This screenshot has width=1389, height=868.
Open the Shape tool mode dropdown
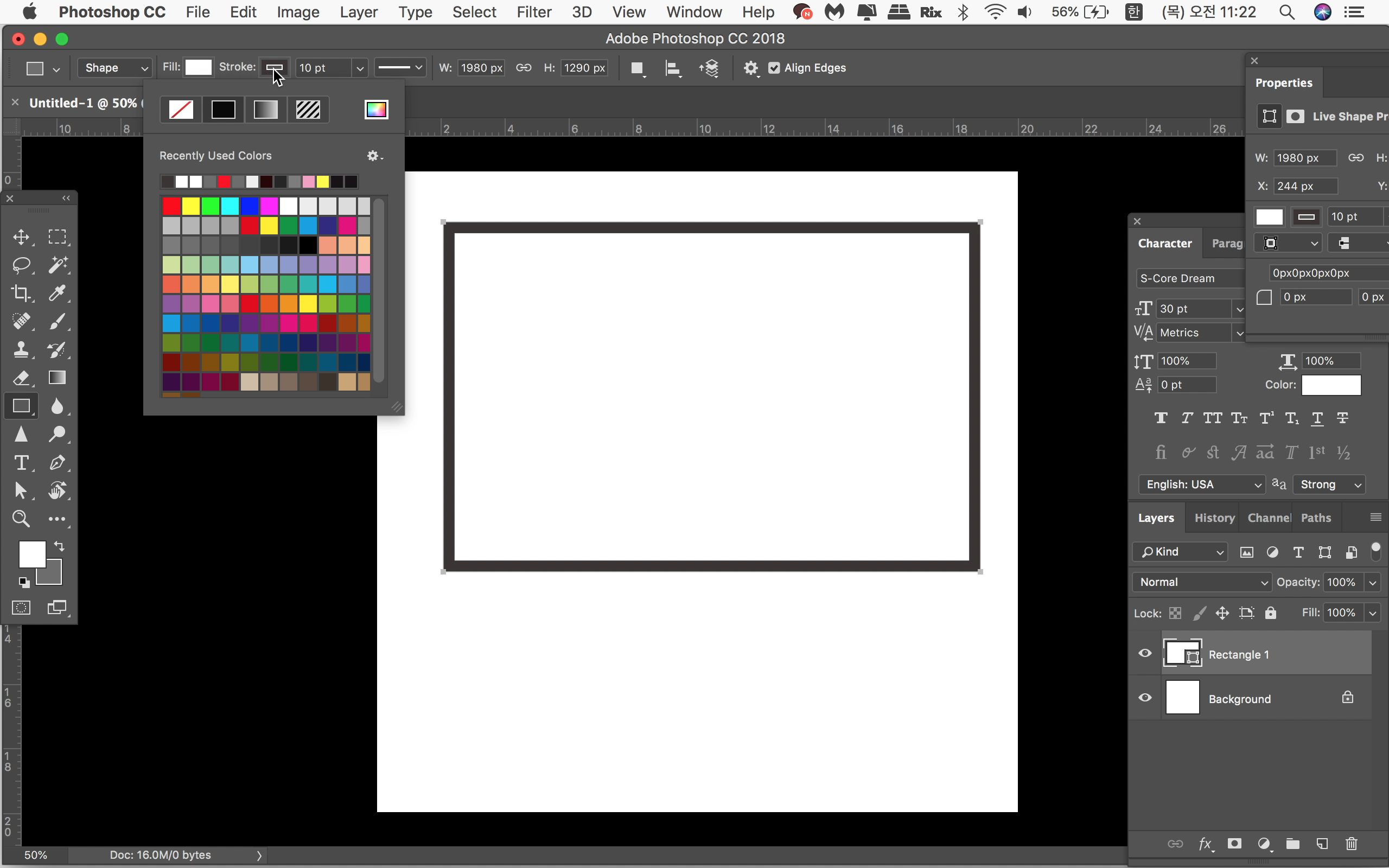[115, 68]
